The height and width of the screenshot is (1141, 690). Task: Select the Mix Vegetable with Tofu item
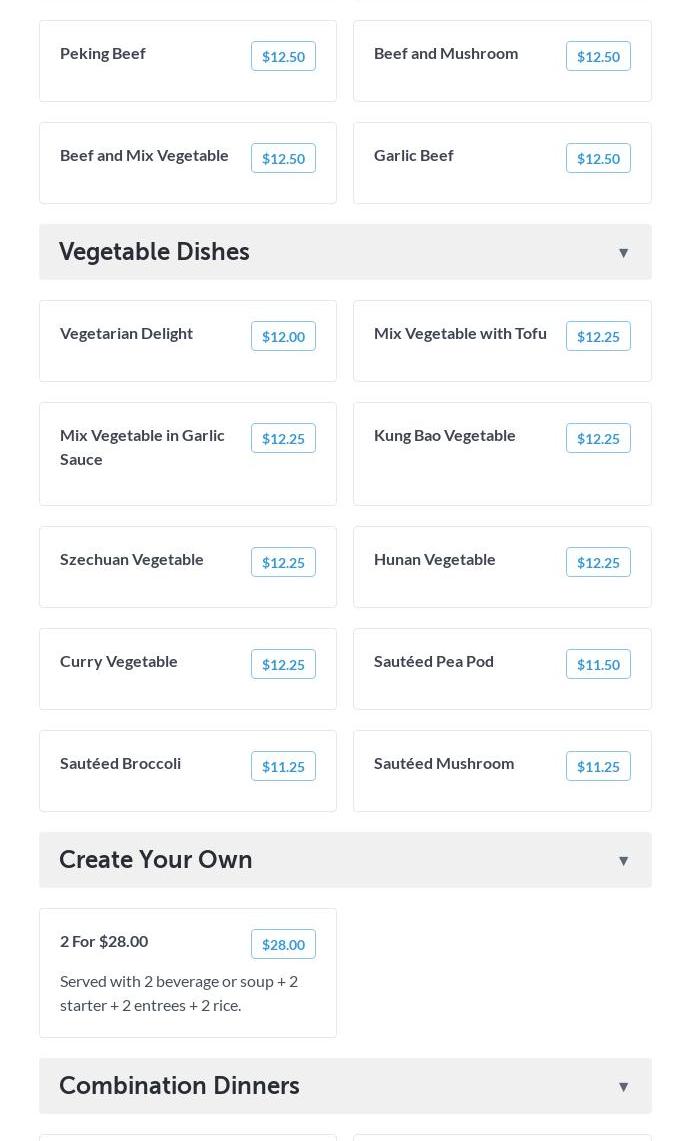tap(460, 333)
